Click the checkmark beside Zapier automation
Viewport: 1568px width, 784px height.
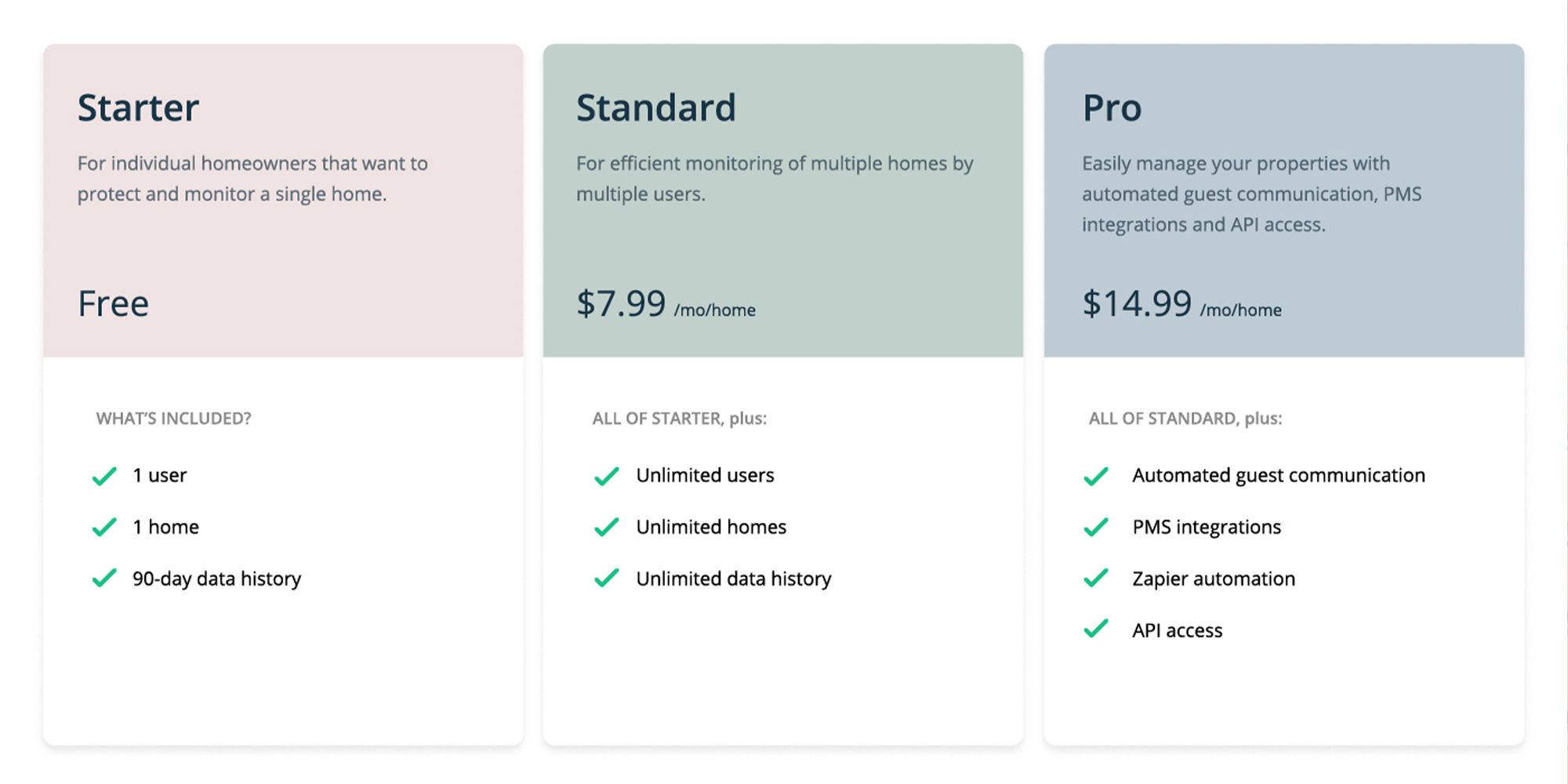pyautogui.click(x=1095, y=579)
